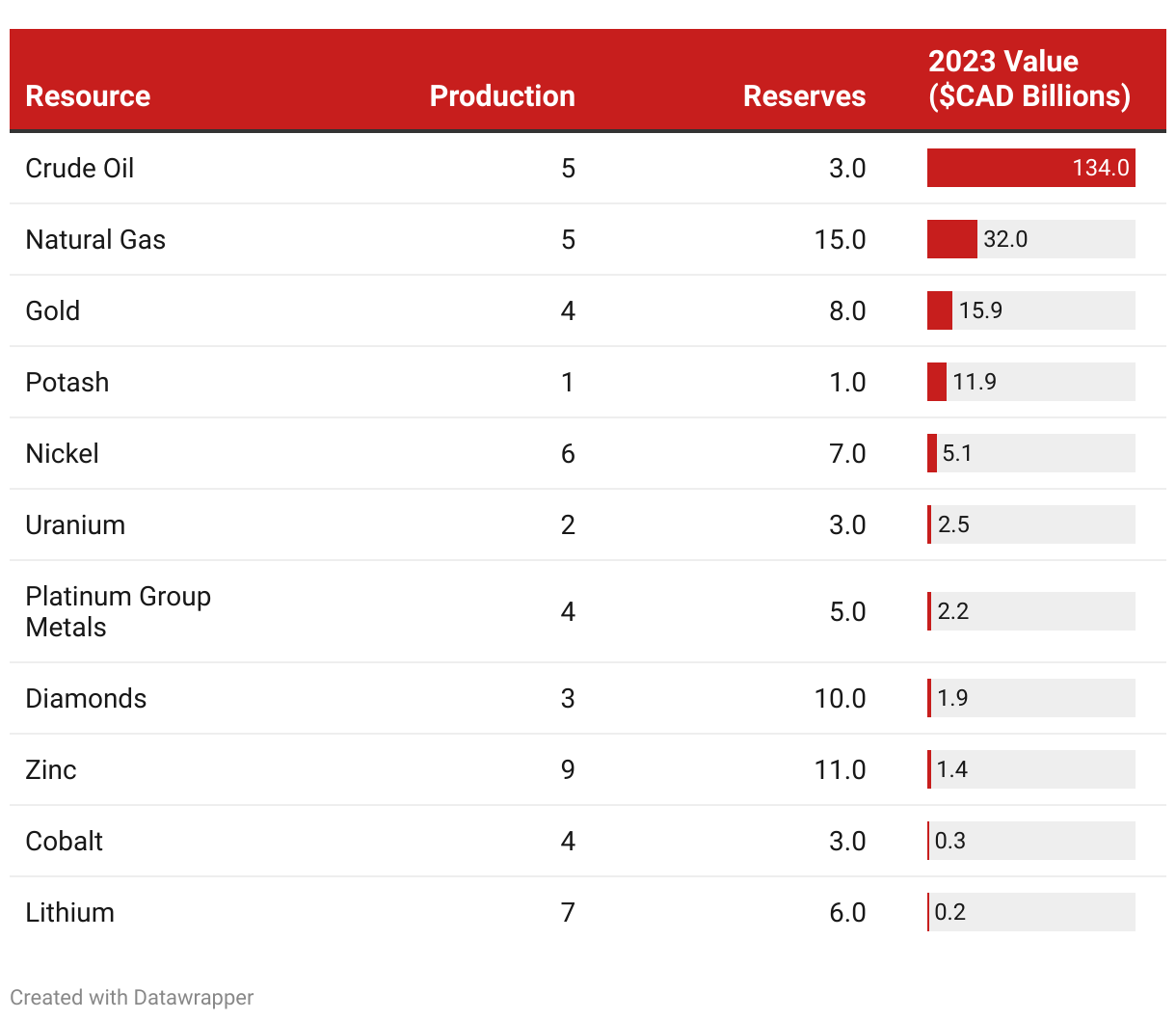Click the 2023 Value column header
Viewport: 1176px width, 1020px height.
pyautogui.click(x=1029, y=79)
